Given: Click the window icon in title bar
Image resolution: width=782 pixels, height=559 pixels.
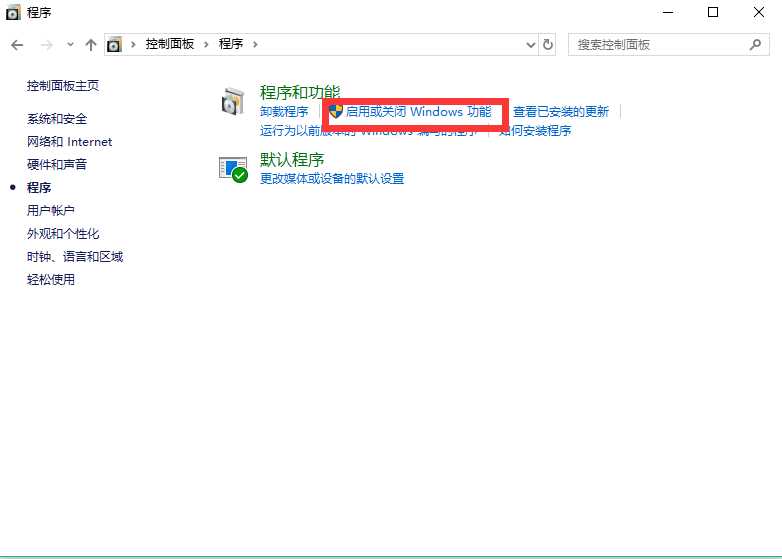Looking at the screenshot, I should click(13, 12).
